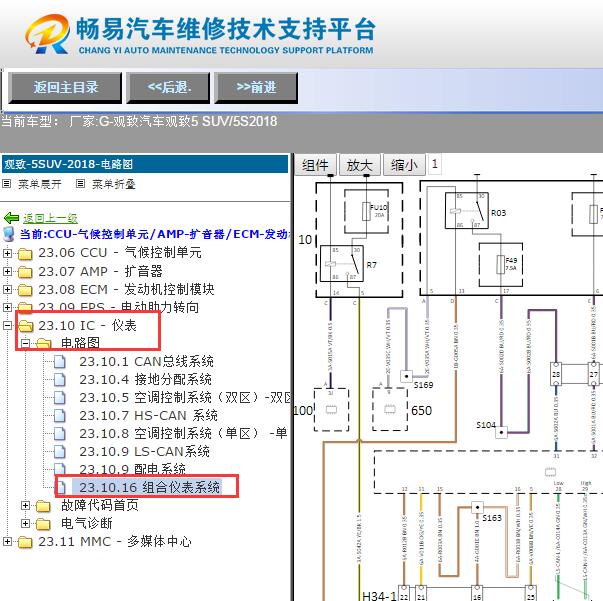Click the 23.10.4 接地分配系统 document icon
Screen dimensions: 603x601
pyautogui.click(x=60, y=380)
